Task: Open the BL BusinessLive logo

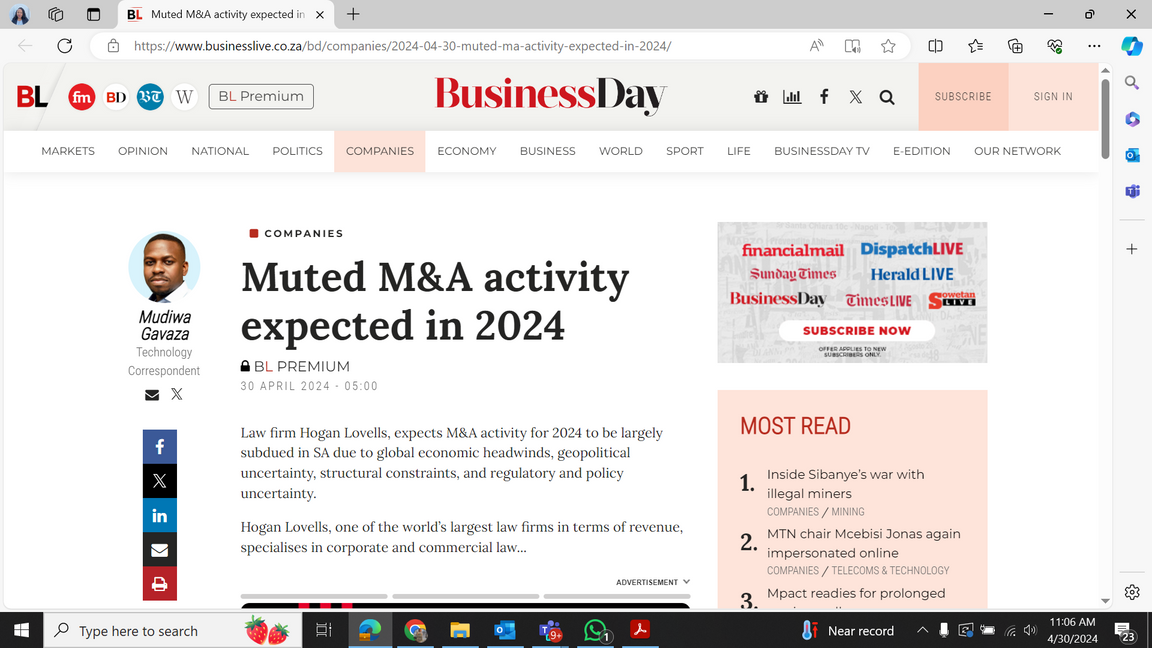Action: [x=32, y=96]
